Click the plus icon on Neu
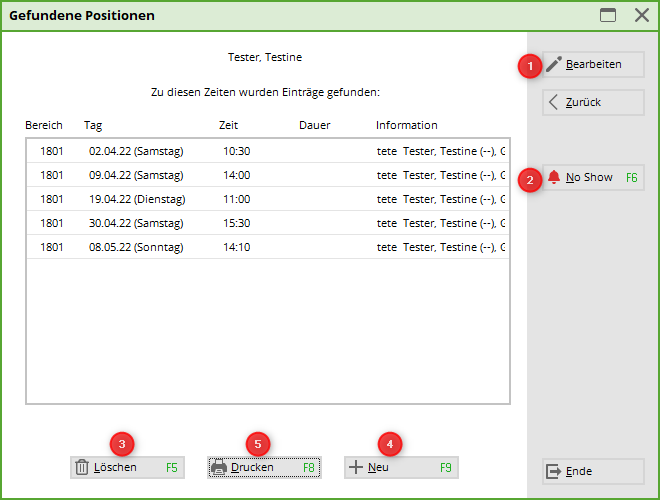 (x=356, y=467)
